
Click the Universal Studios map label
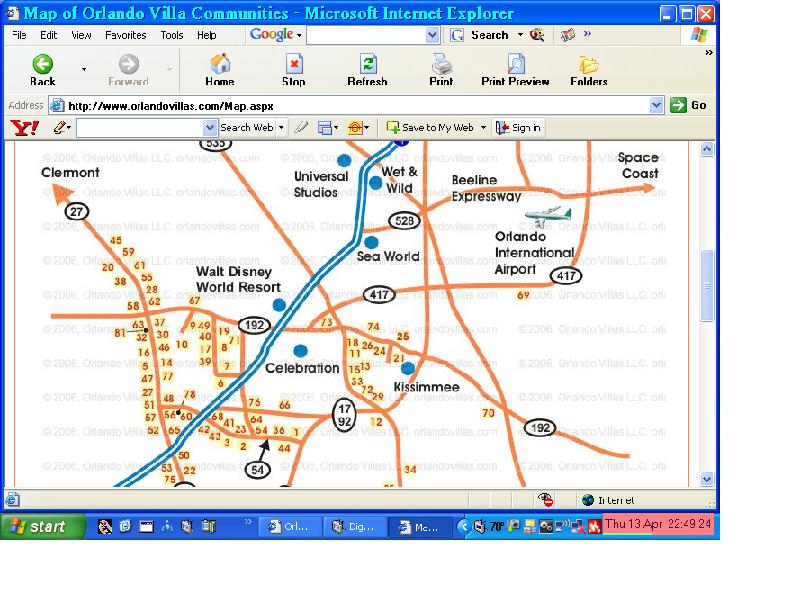pos(321,184)
